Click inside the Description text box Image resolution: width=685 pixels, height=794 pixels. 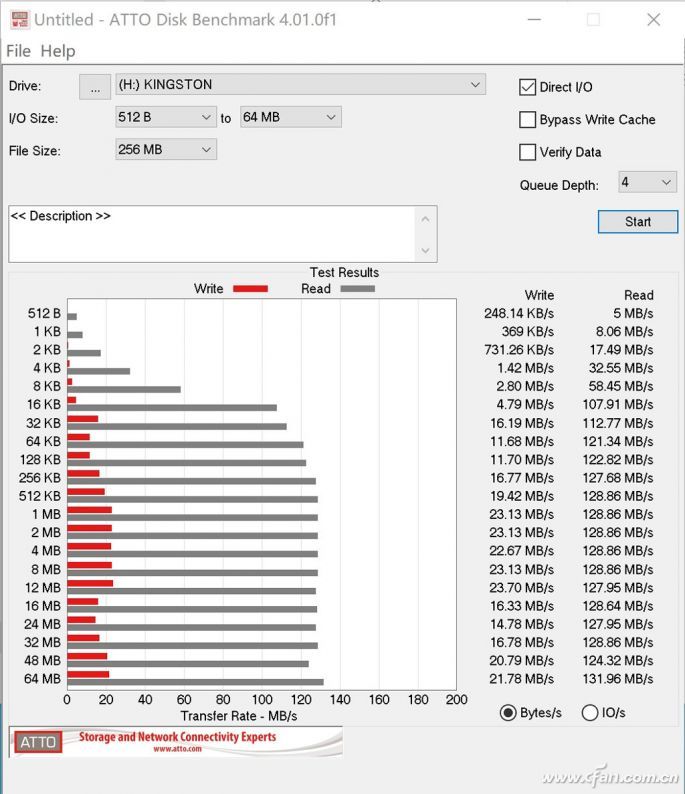[213, 234]
